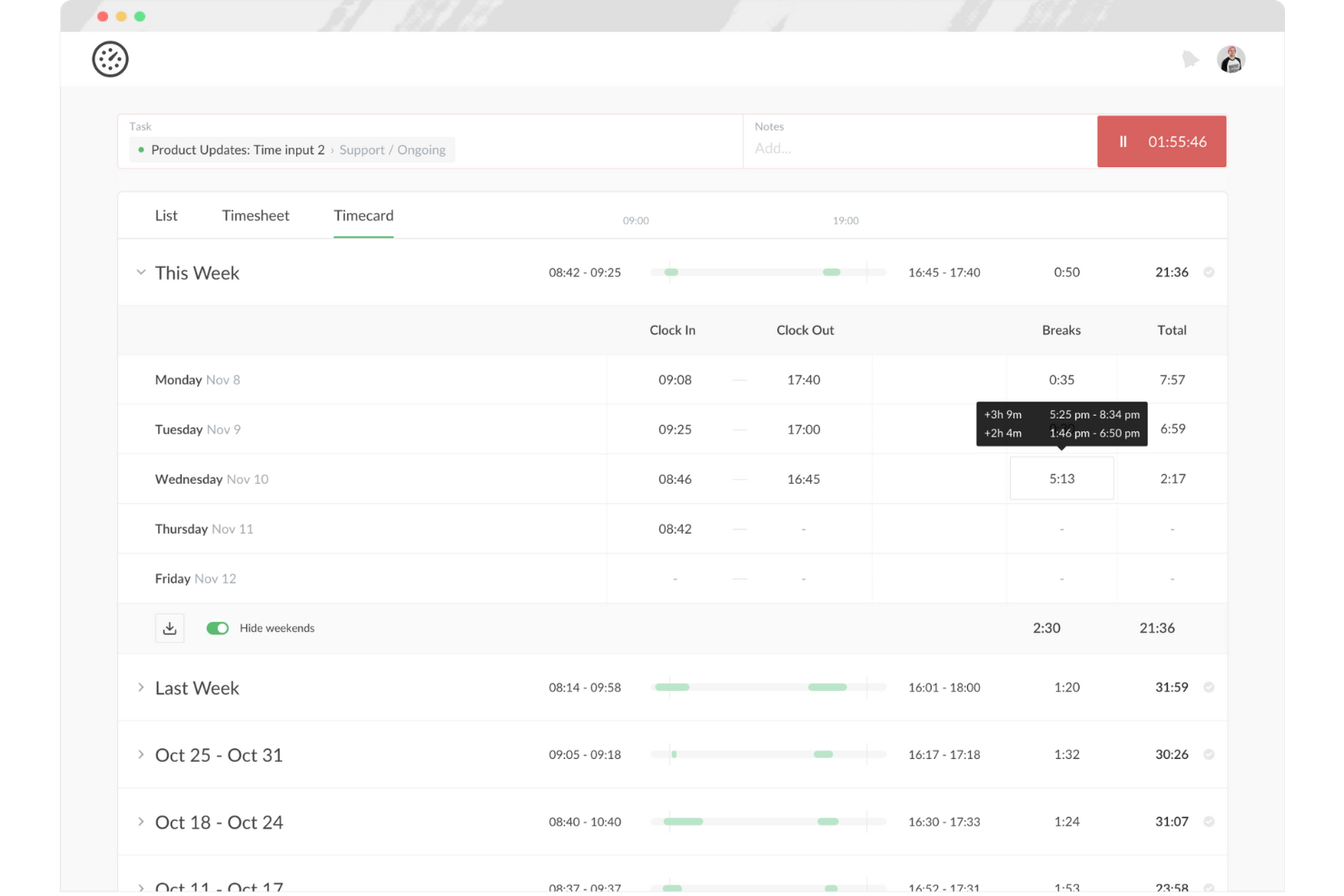Click the approval check next to Last Week
Image resolution: width=1344 pixels, height=896 pixels.
point(1210,687)
